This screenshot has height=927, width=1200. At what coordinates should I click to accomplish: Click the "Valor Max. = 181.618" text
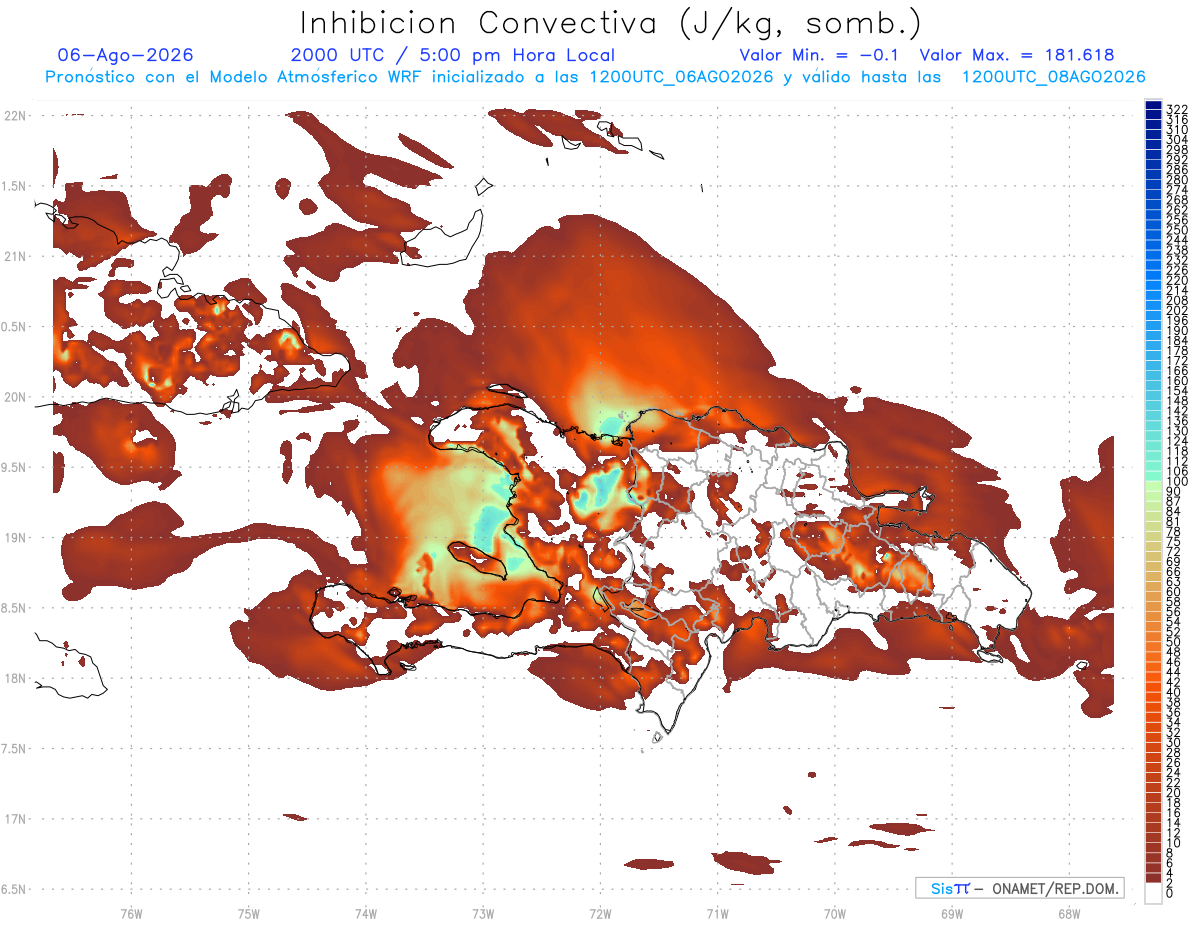pos(1017,55)
